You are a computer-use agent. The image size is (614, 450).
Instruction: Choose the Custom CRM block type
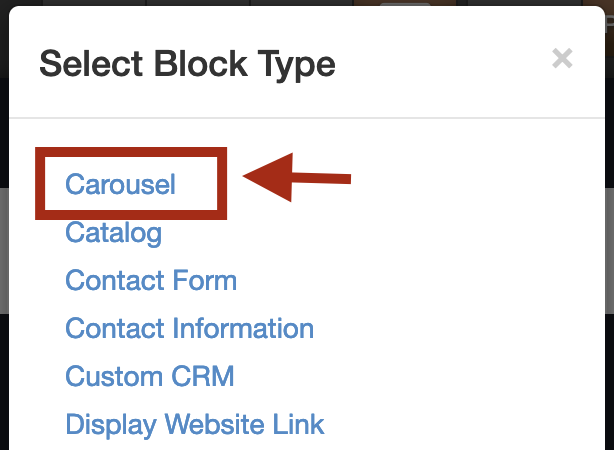150,376
